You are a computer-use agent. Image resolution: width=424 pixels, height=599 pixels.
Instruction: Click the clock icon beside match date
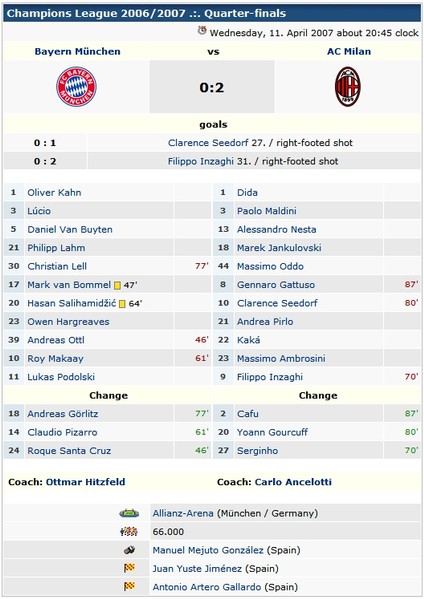click(x=202, y=31)
